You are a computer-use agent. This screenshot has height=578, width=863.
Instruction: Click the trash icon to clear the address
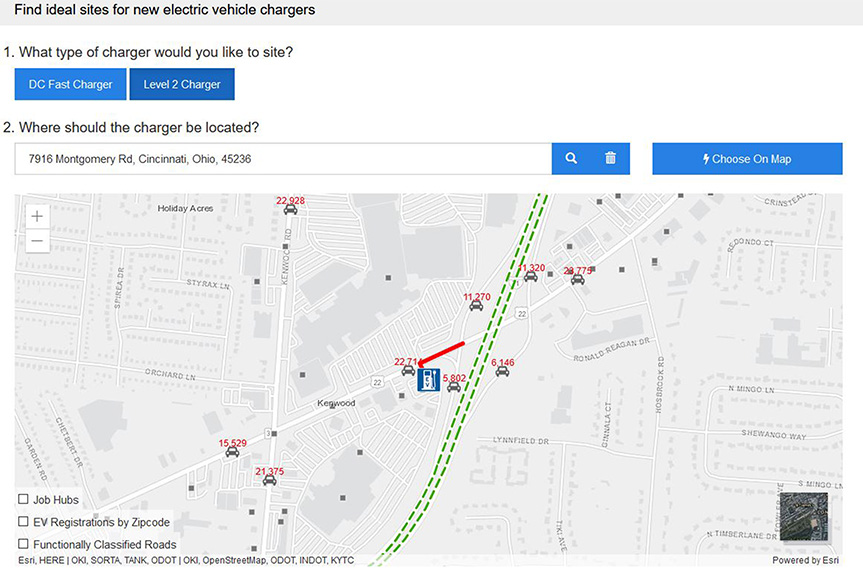[610, 158]
